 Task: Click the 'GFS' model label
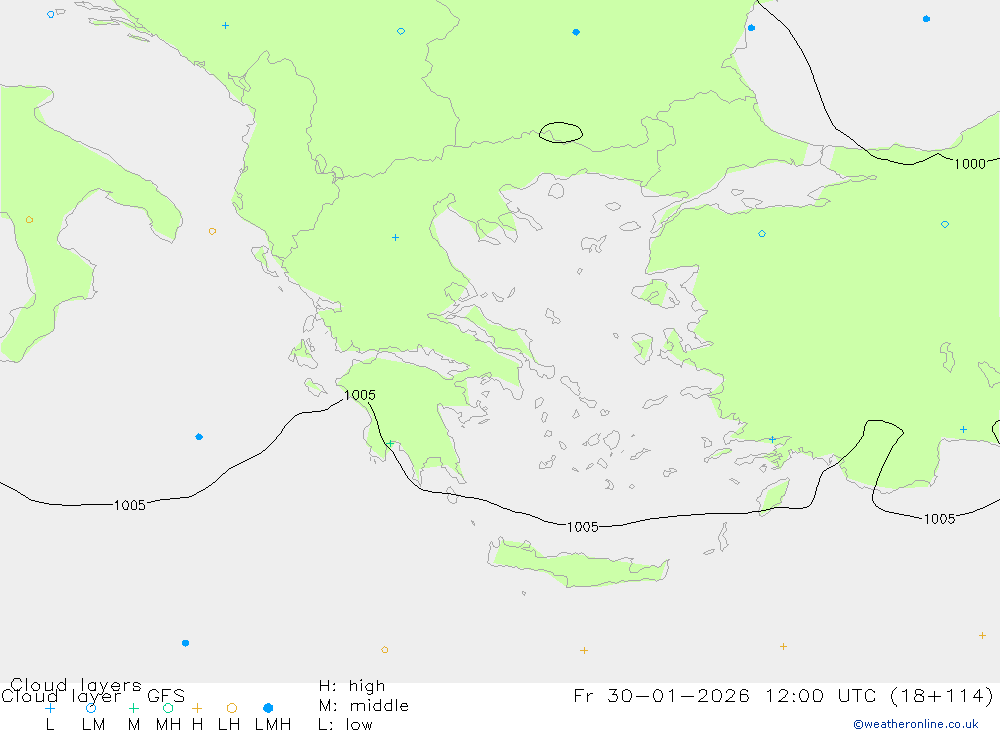pos(166,696)
